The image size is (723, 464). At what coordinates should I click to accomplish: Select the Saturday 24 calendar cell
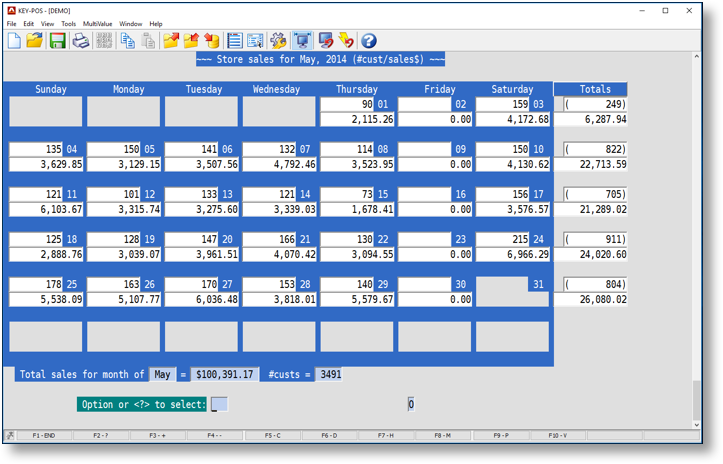(512, 247)
